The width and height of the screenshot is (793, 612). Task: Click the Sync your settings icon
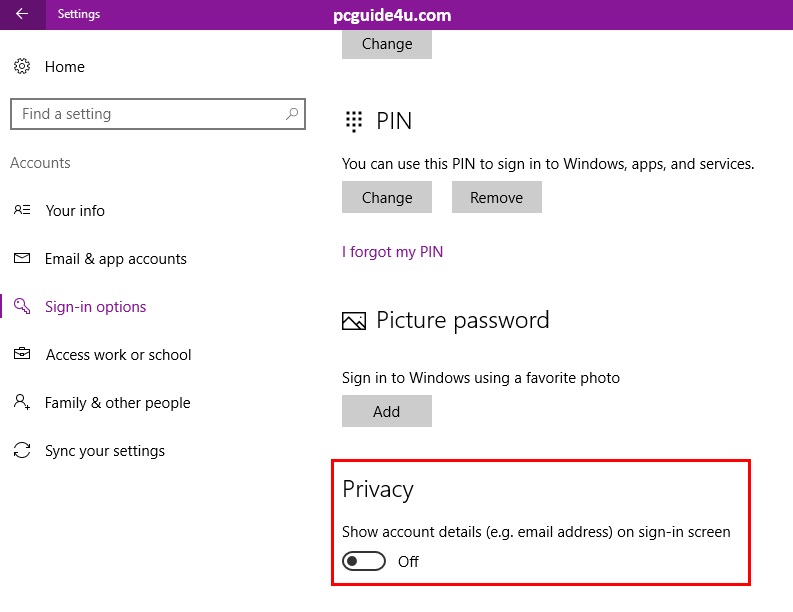(x=22, y=451)
